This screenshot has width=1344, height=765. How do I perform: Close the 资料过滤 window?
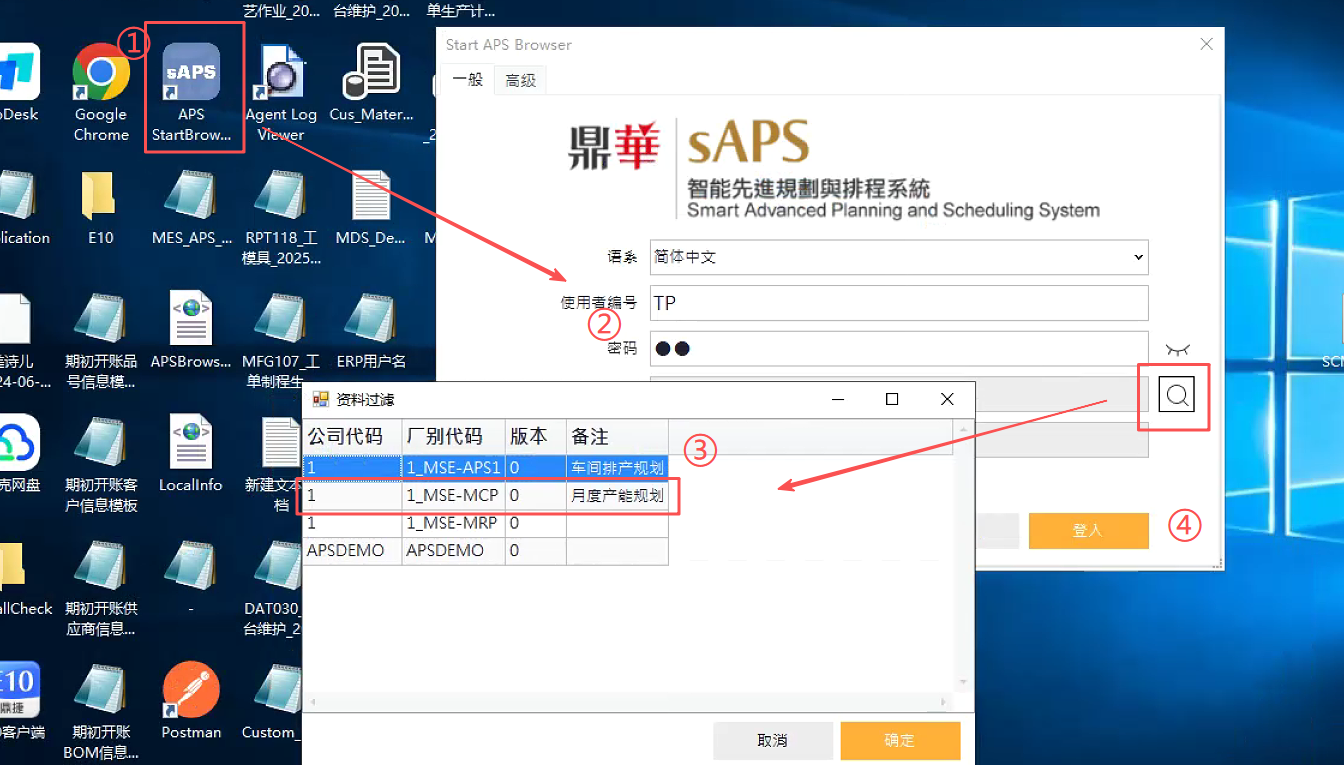947,399
